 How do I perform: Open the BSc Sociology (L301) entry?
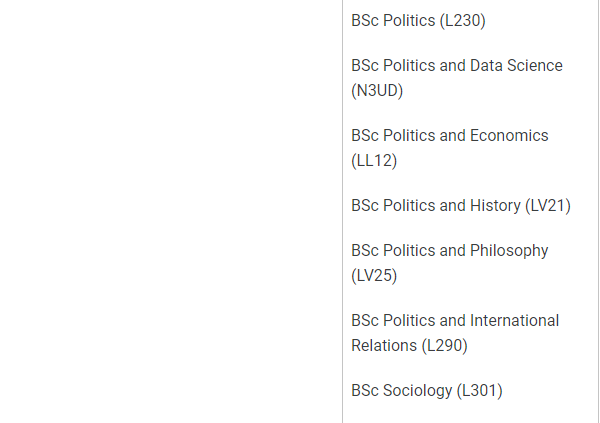427,391
